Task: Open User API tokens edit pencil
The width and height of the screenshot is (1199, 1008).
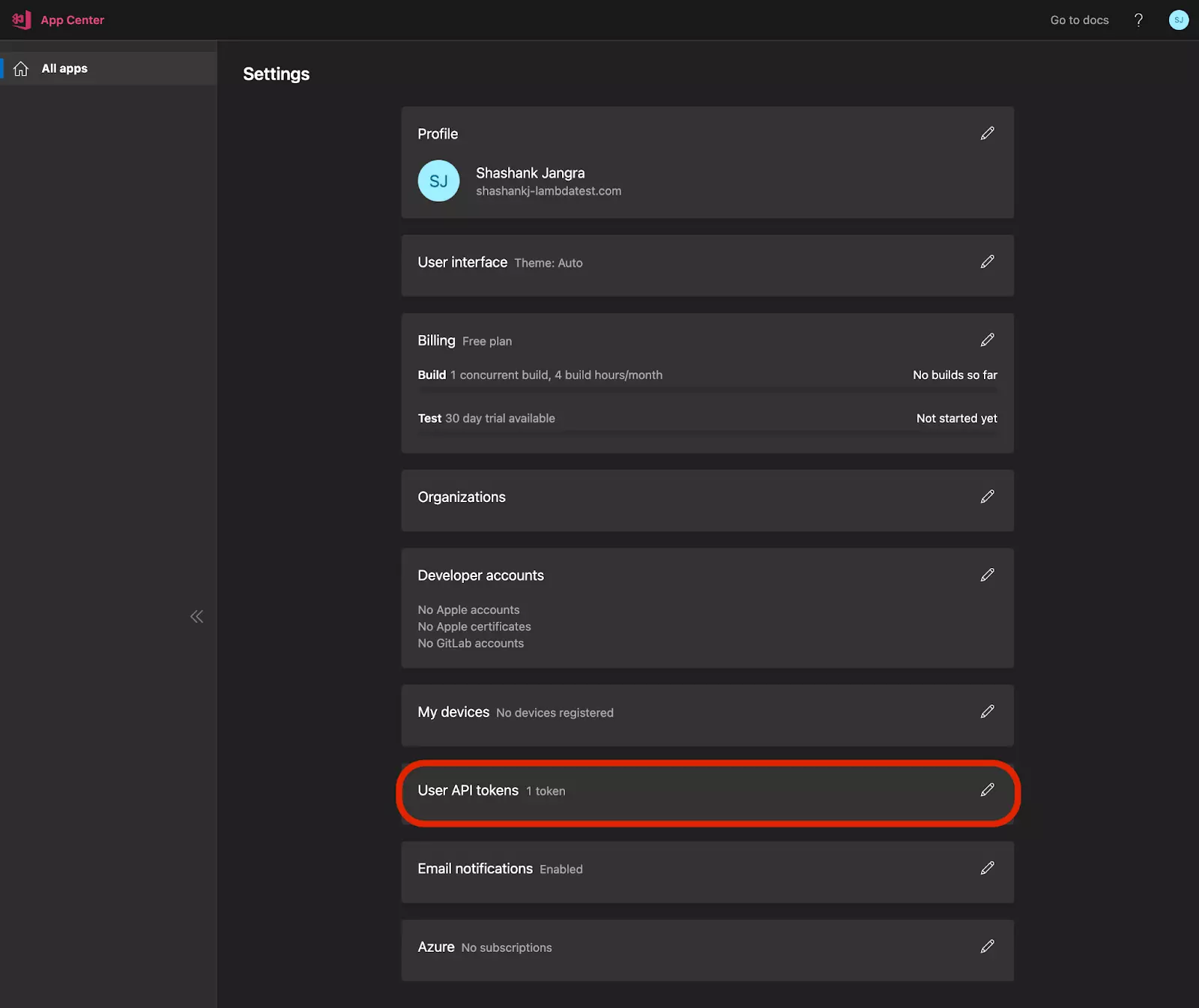Action: point(987,790)
